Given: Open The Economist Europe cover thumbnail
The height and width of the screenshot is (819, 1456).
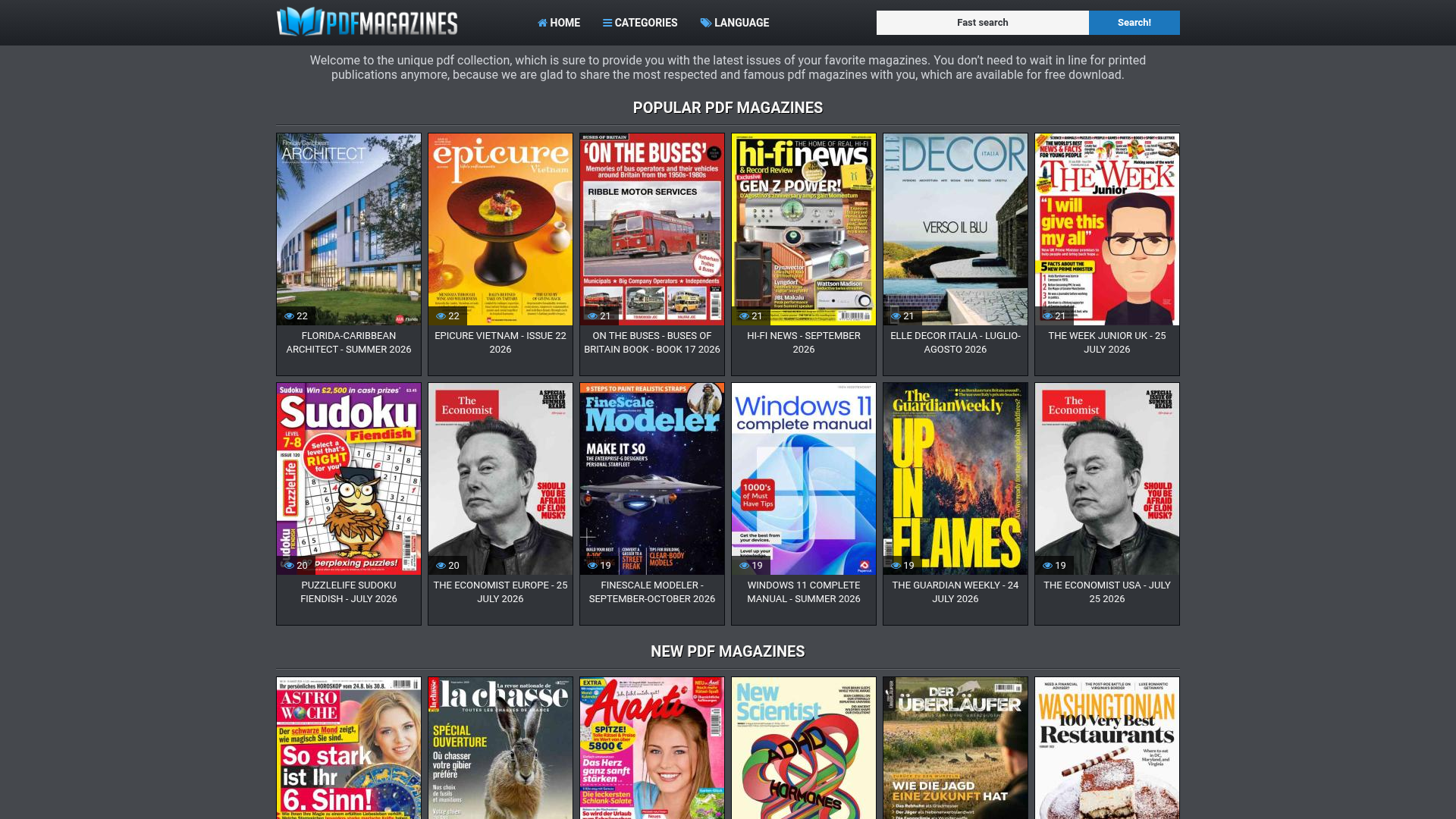Looking at the screenshot, I should pos(500,479).
